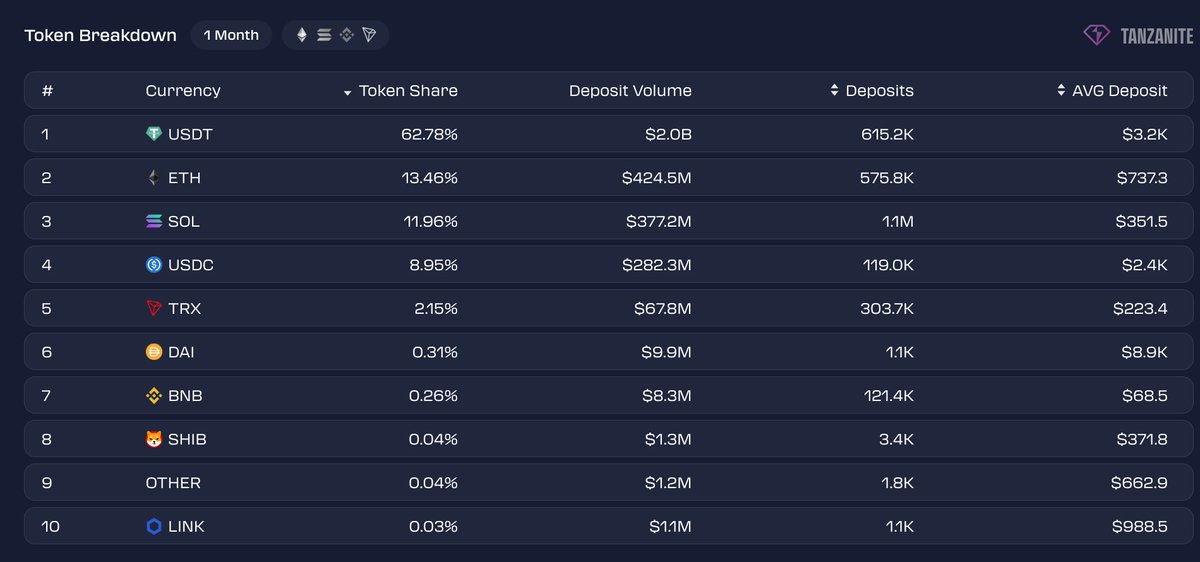This screenshot has height=562, width=1200.
Task: Click the $8.9K average deposit
Action: coord(1144,352)
